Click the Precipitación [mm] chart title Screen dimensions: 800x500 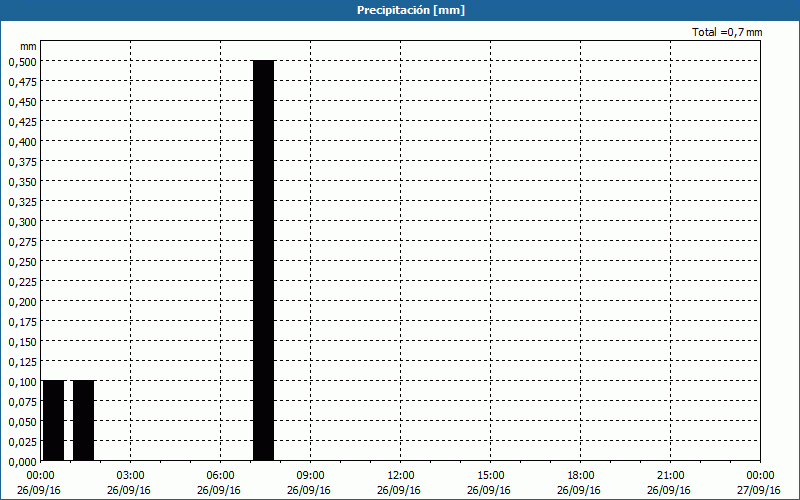411,10
